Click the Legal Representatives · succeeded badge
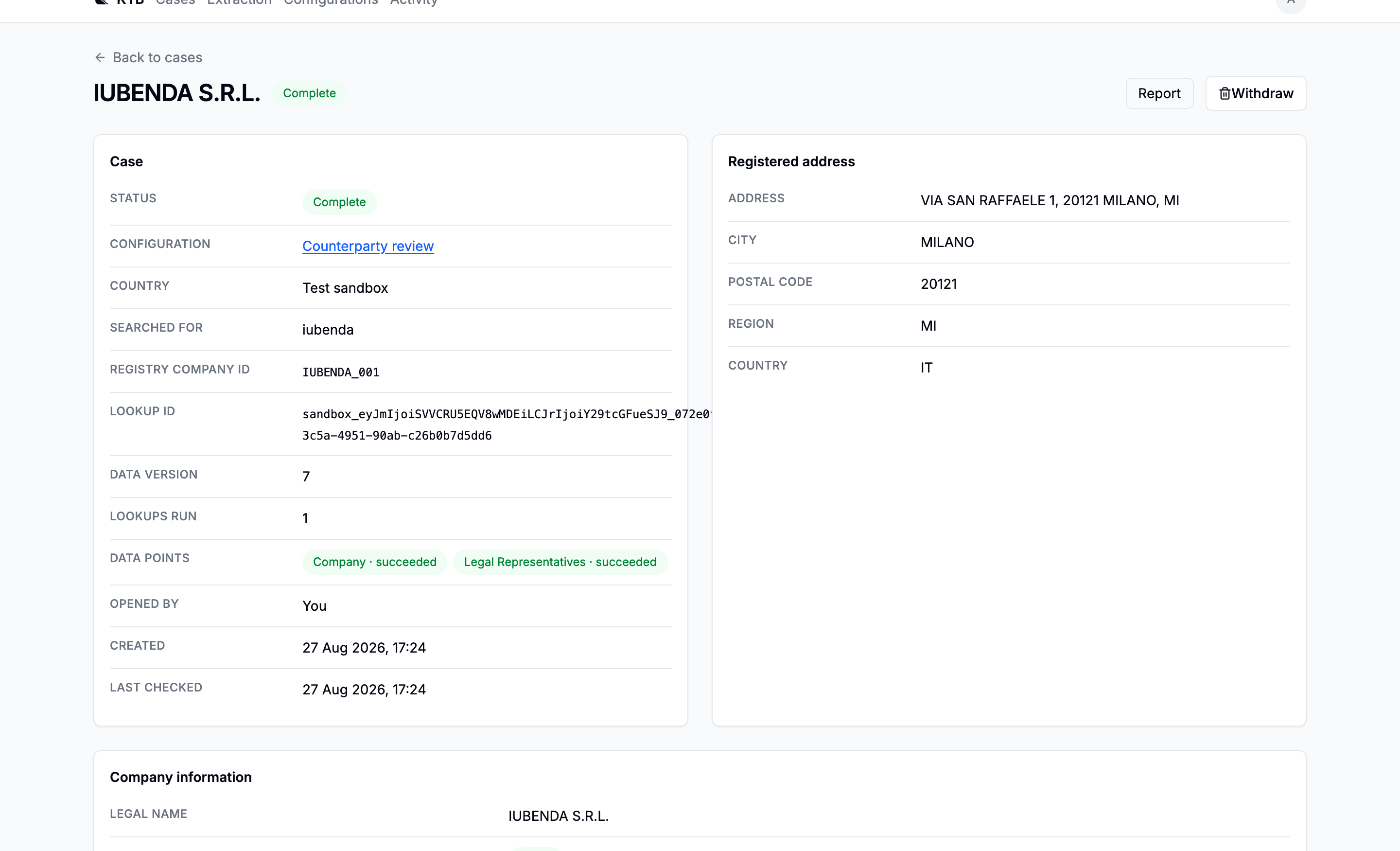This screenshot has height=851, width=1400. pos(560,562)
